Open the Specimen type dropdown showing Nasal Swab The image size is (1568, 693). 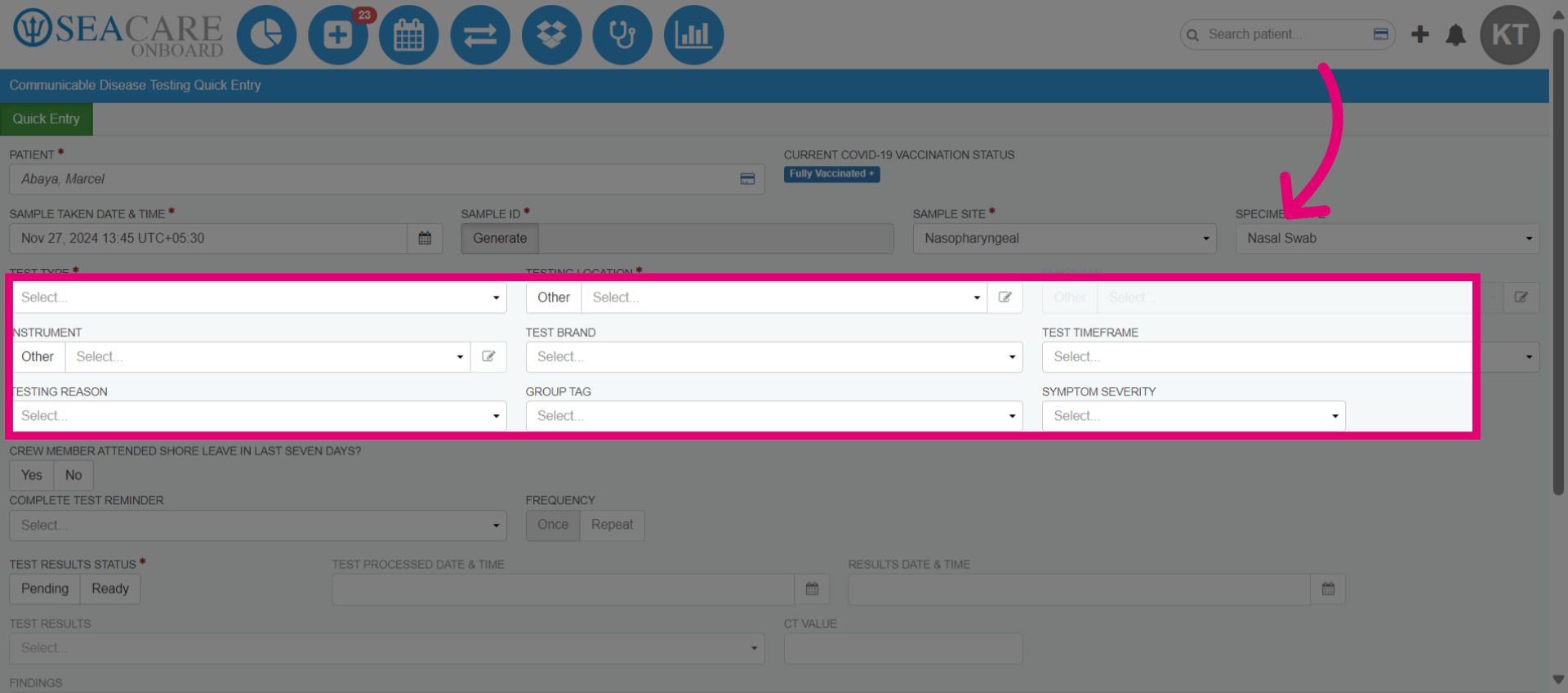point(1388,239)
